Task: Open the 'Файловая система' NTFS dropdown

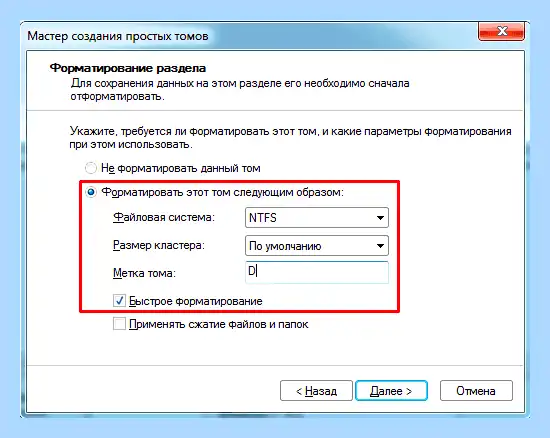Action: (317, 218)
